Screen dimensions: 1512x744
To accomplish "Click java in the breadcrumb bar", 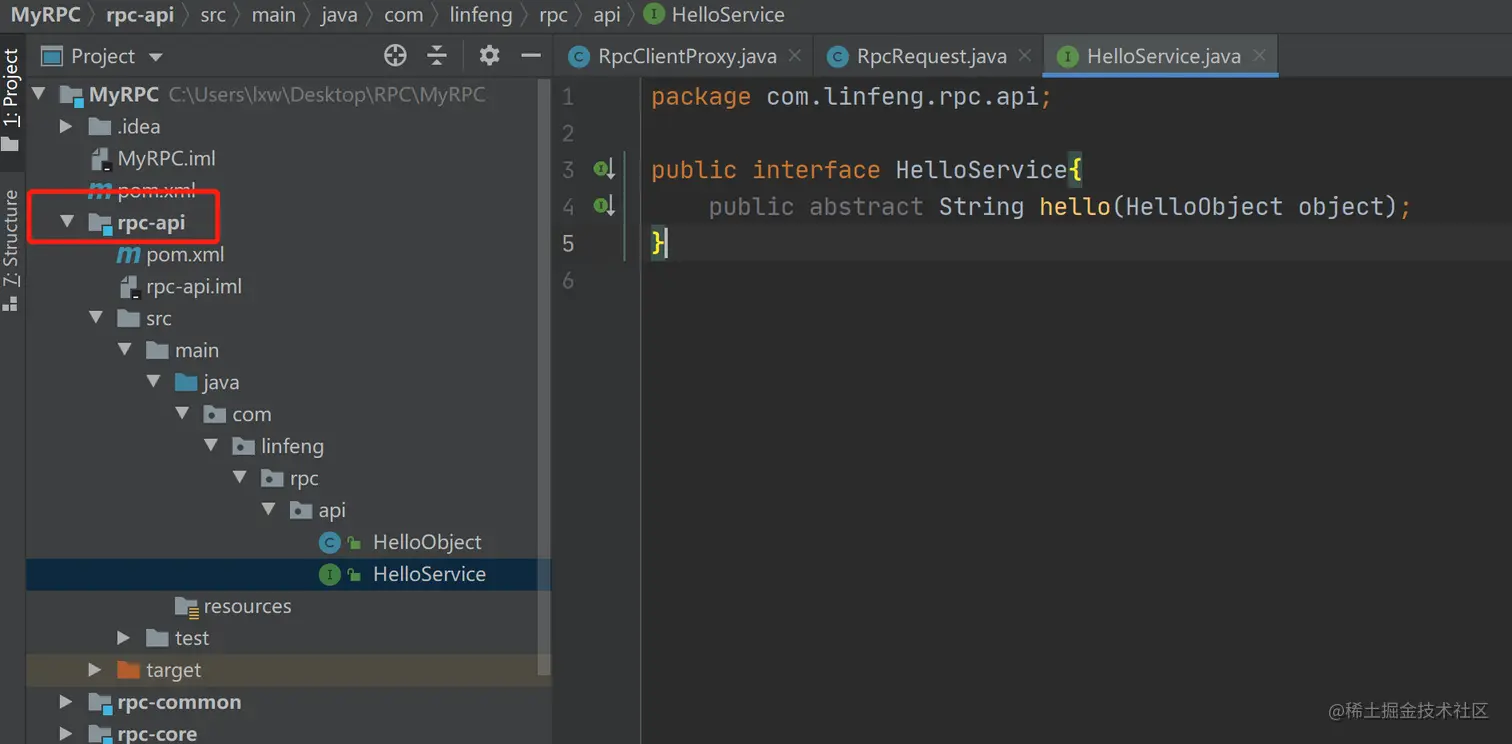I will tap(339, 15).
